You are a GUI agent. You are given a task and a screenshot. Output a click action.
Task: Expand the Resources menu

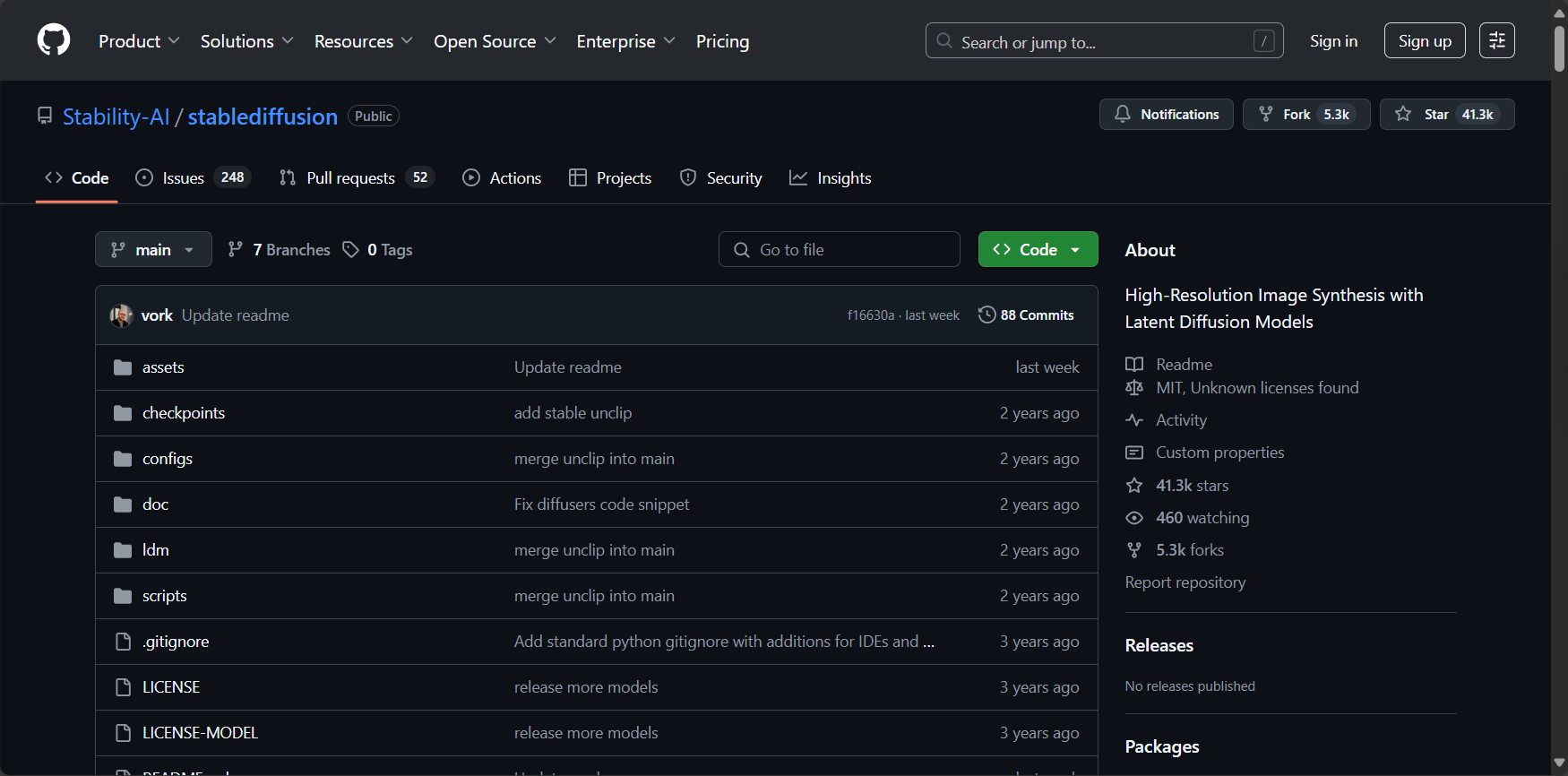coord(363,41)
